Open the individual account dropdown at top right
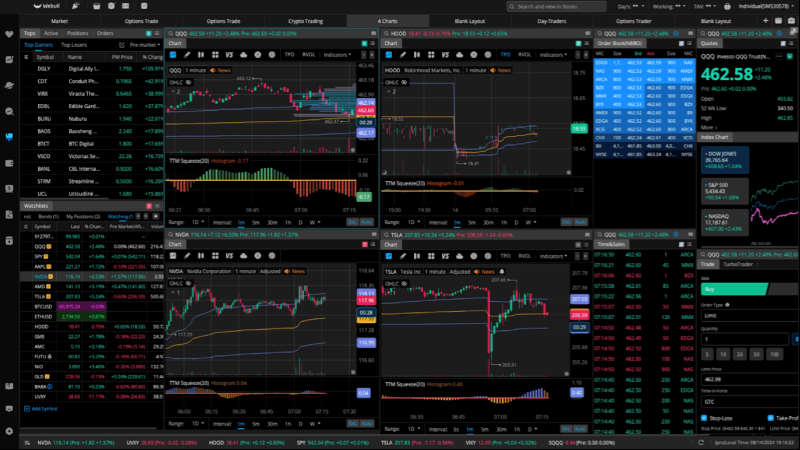Image resolution: width=800 pixels, height=450 pixels. click(x=766, y=6)
